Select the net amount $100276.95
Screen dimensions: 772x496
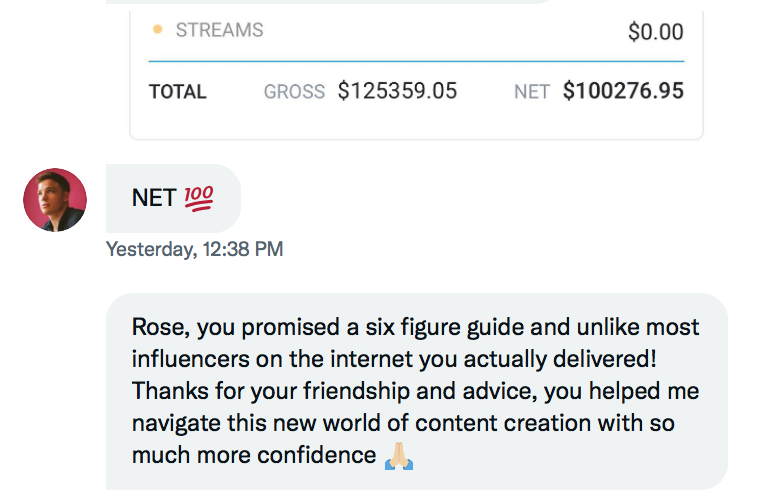[x=623, y=91]
